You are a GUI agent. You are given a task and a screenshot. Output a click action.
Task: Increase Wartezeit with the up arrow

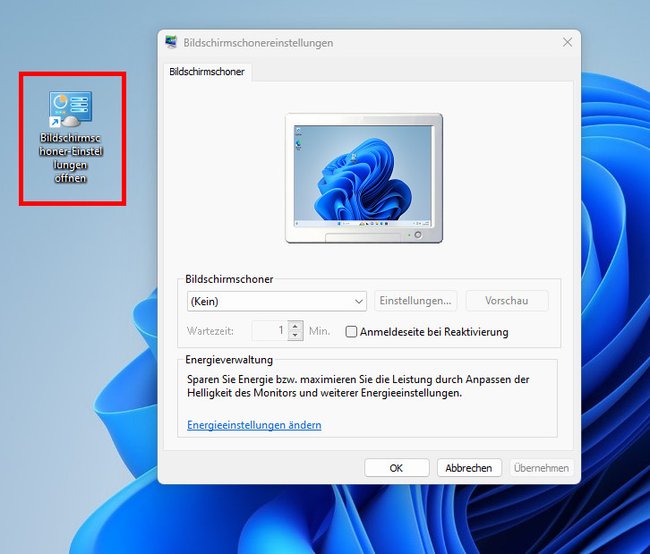pos(295,326)
